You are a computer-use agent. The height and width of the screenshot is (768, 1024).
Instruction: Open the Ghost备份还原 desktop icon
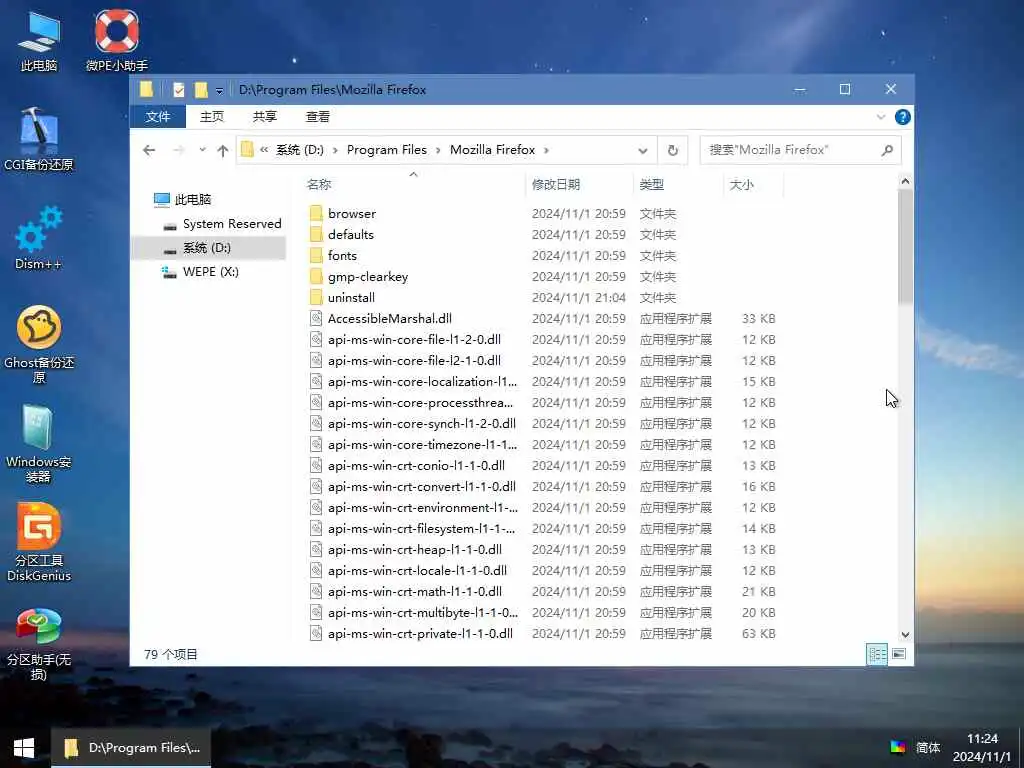pyautogui.click(x=39, y=344)
